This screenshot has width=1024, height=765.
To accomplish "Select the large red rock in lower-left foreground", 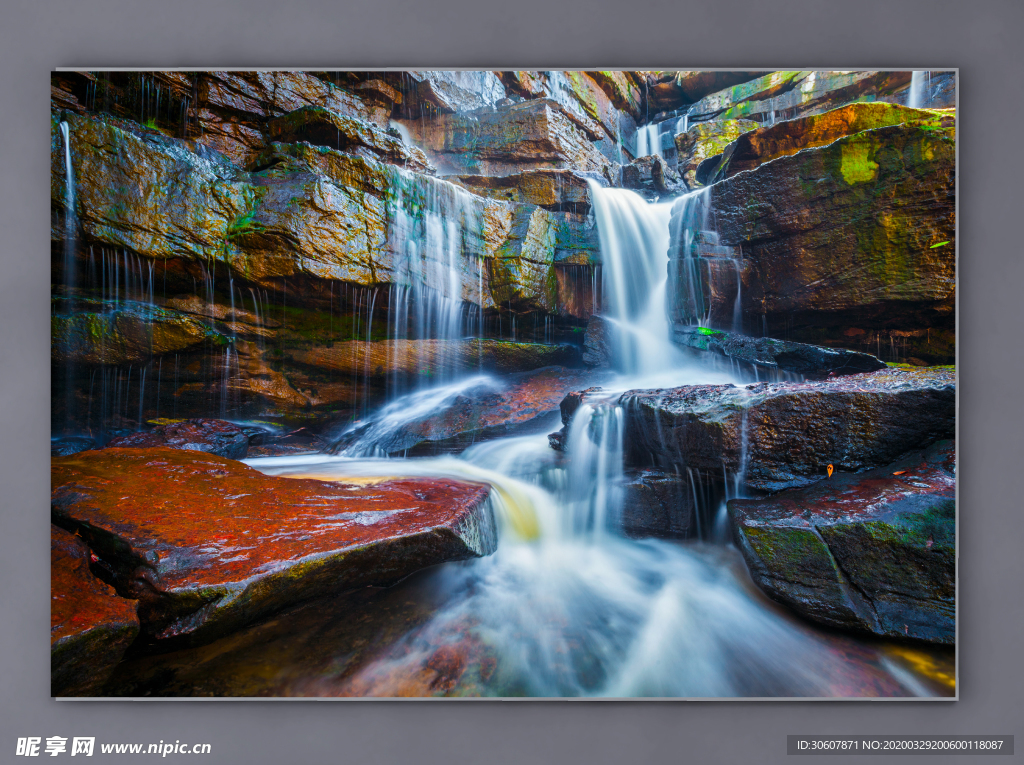I will point(270,520).
